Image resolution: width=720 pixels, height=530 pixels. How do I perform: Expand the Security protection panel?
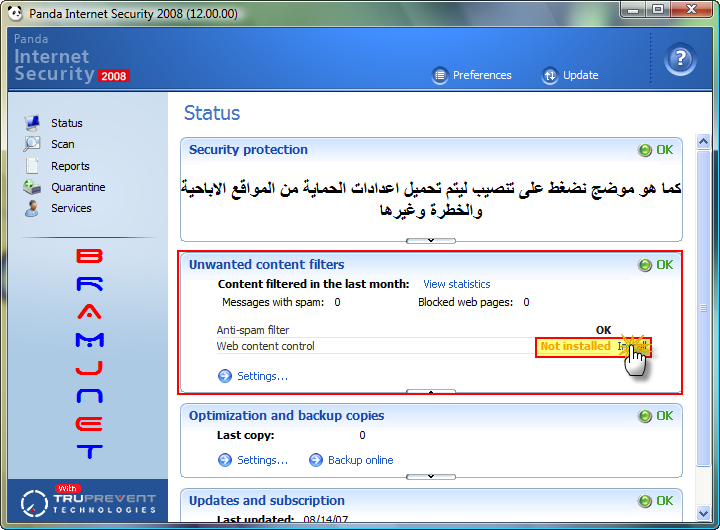[431, 240]
